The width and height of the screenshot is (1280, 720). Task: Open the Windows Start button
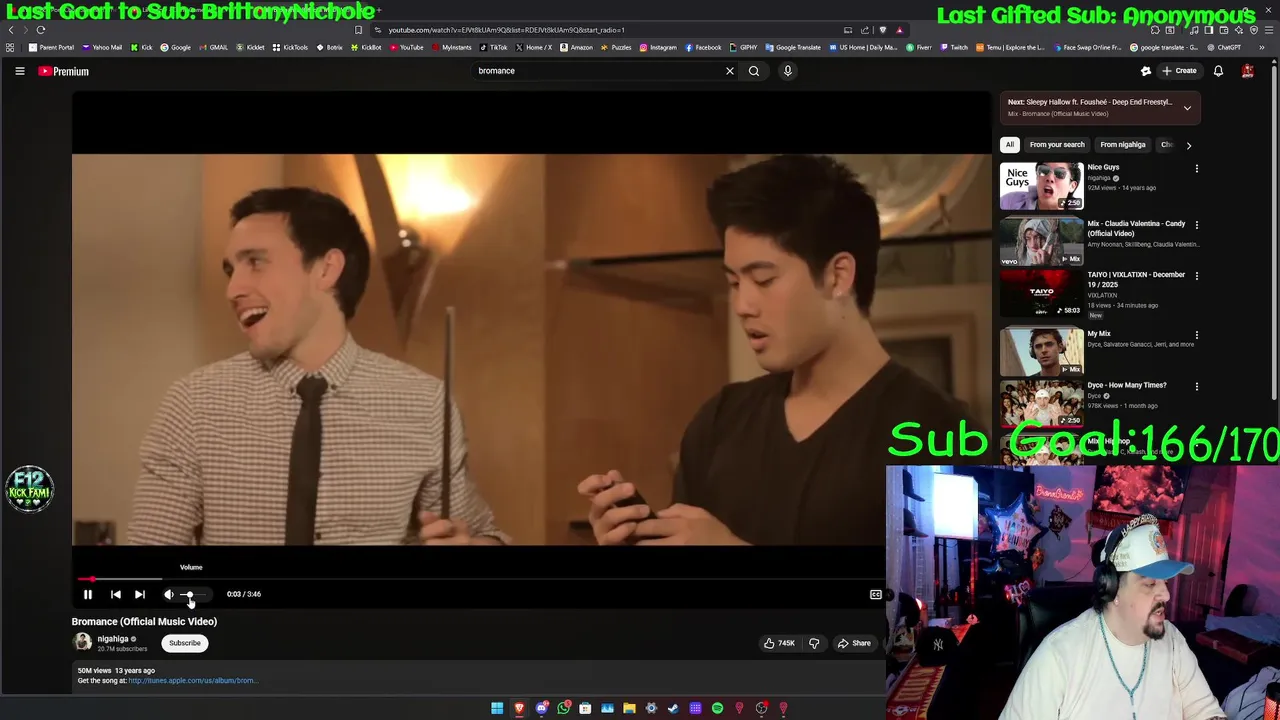click(x=497, y=708)
